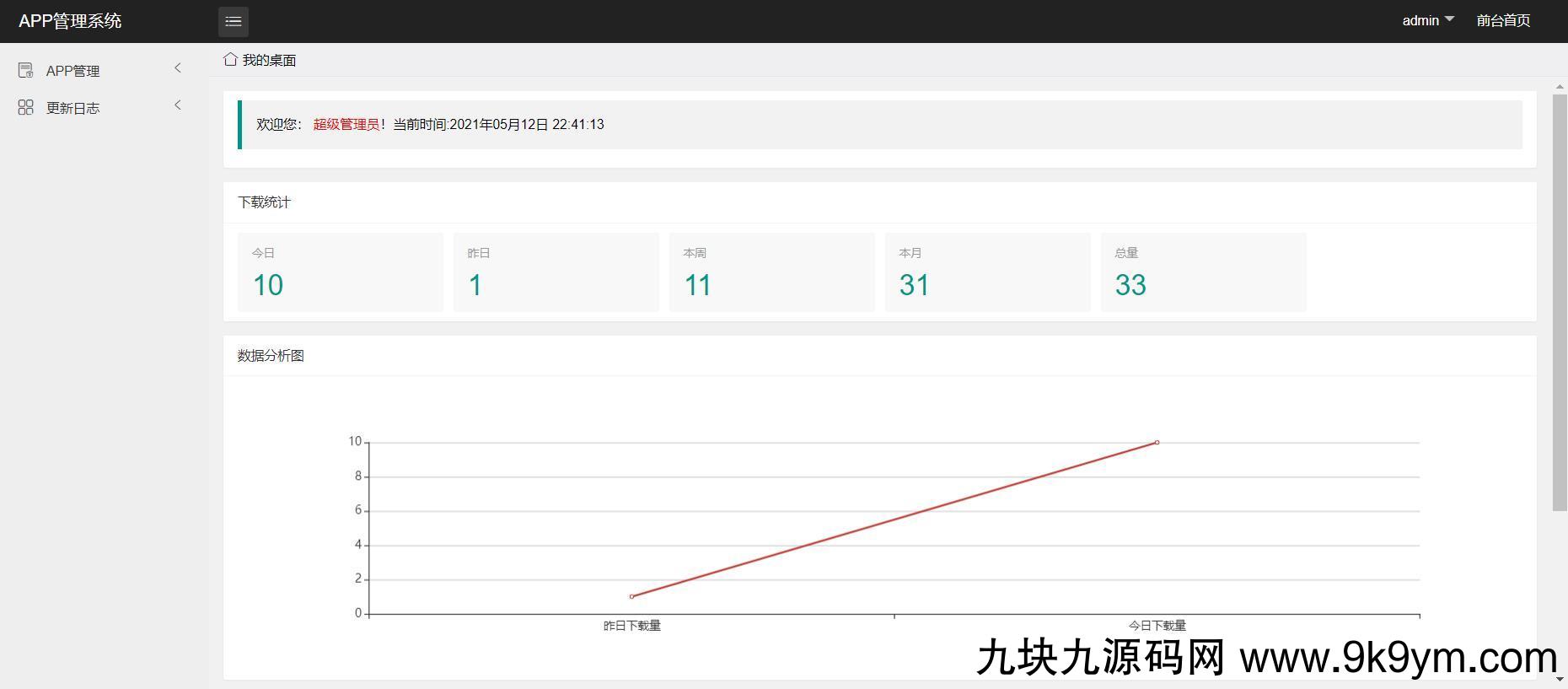Expand the APP管理 chevron arrow
1568x689 pixels.
pos(178,68)
